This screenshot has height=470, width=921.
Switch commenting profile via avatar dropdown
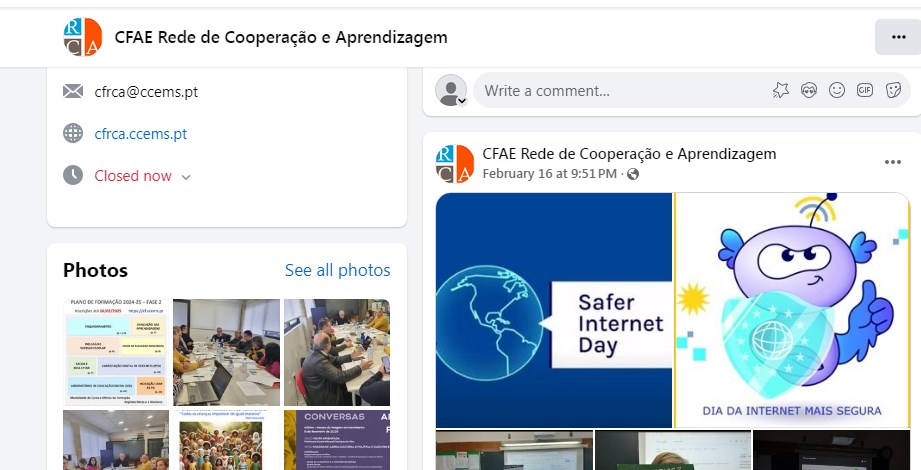[x=451, y=90]
